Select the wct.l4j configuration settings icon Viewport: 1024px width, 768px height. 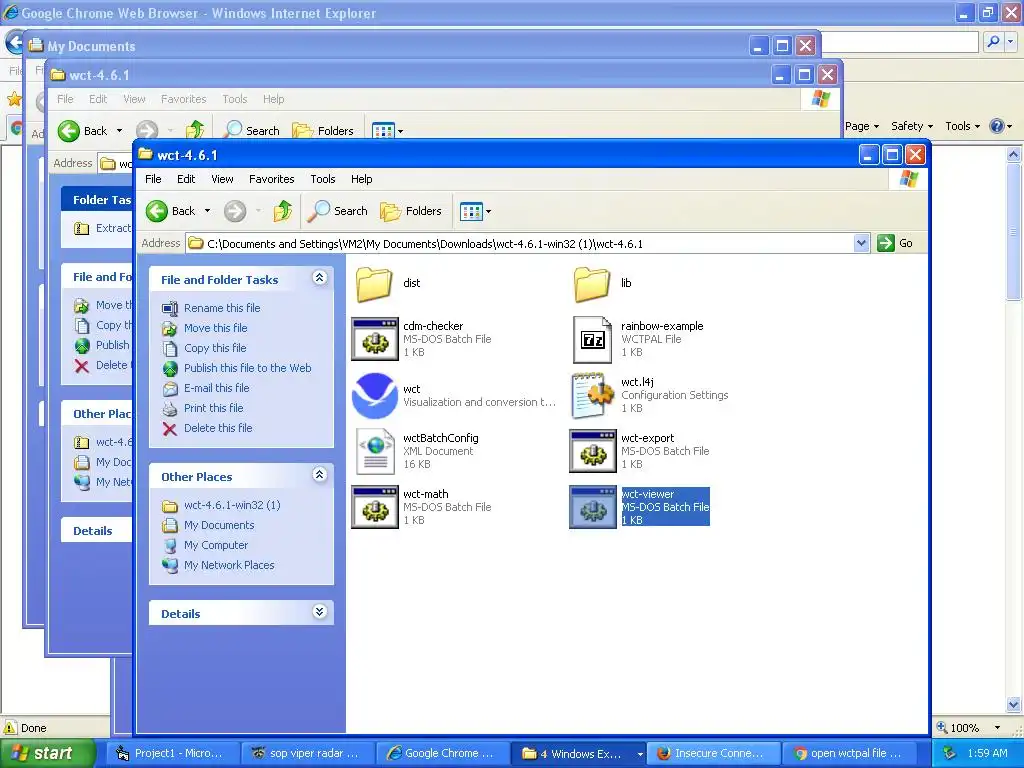592,396
